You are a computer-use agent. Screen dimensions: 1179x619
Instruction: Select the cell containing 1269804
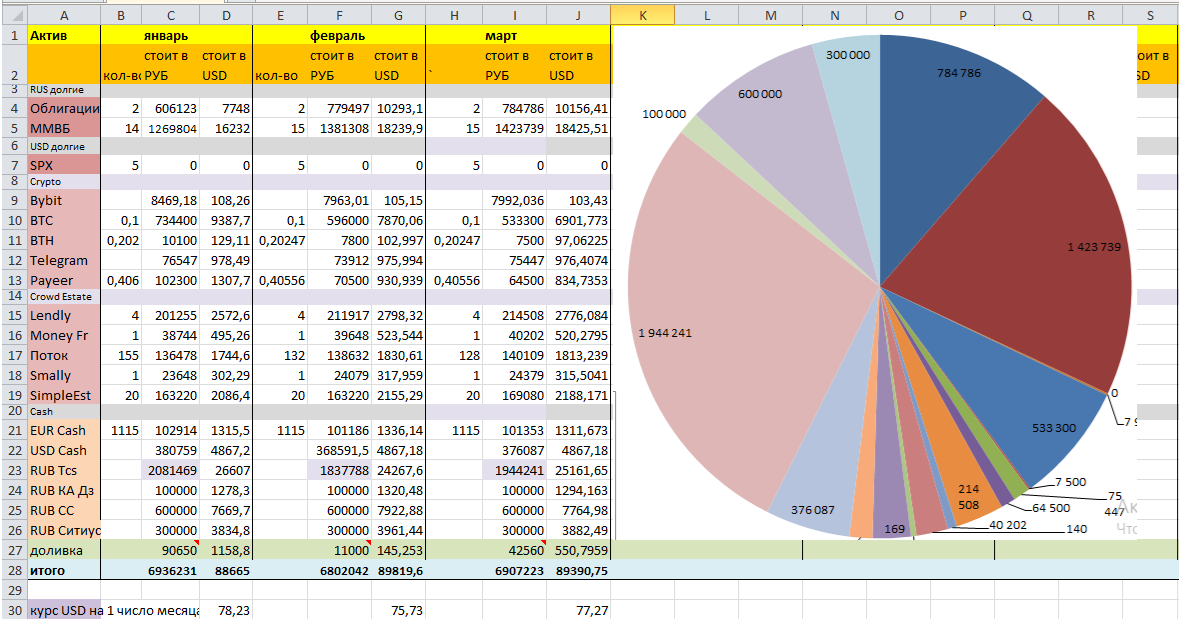click(171, 128)
